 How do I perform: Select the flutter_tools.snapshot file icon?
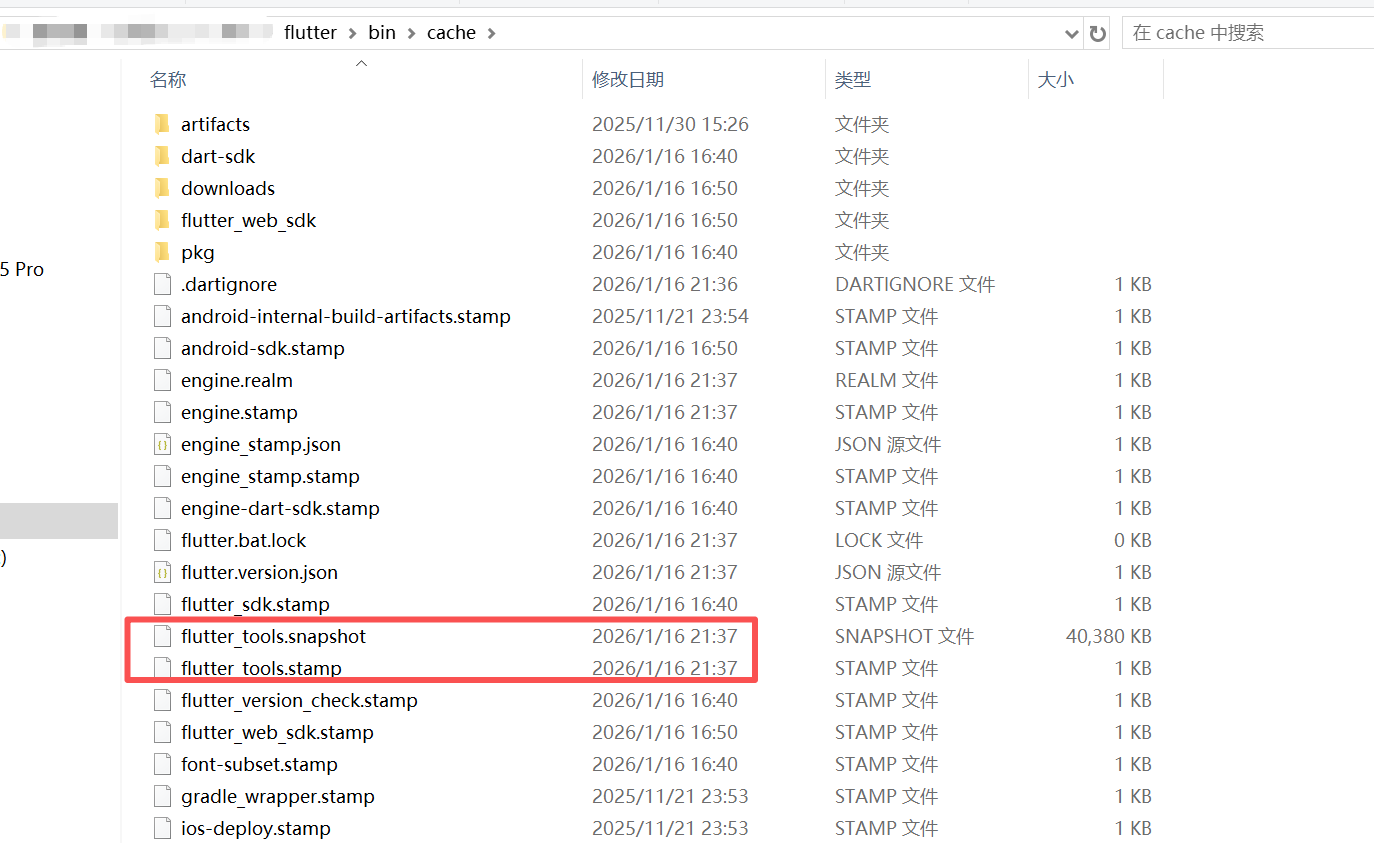162,636
